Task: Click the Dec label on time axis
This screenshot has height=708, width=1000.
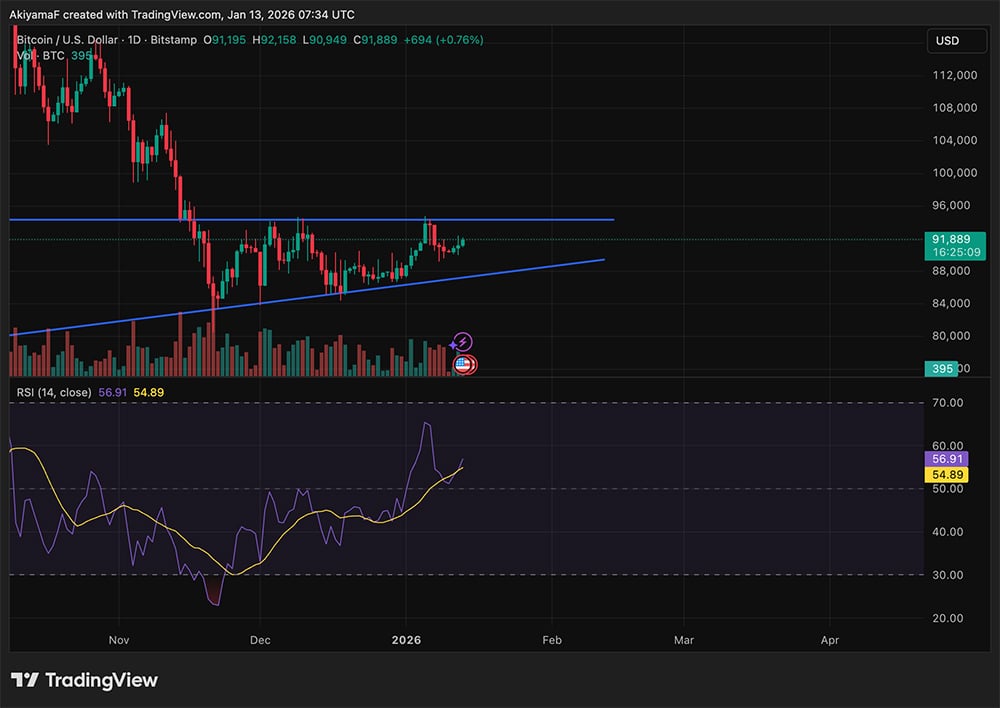Action: pos(260,638)
